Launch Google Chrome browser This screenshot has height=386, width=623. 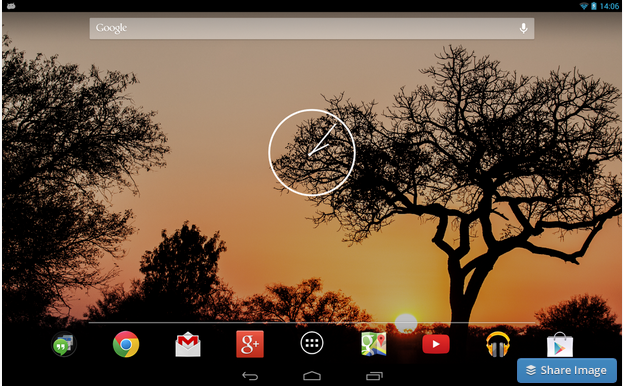[x=126, y=344]
